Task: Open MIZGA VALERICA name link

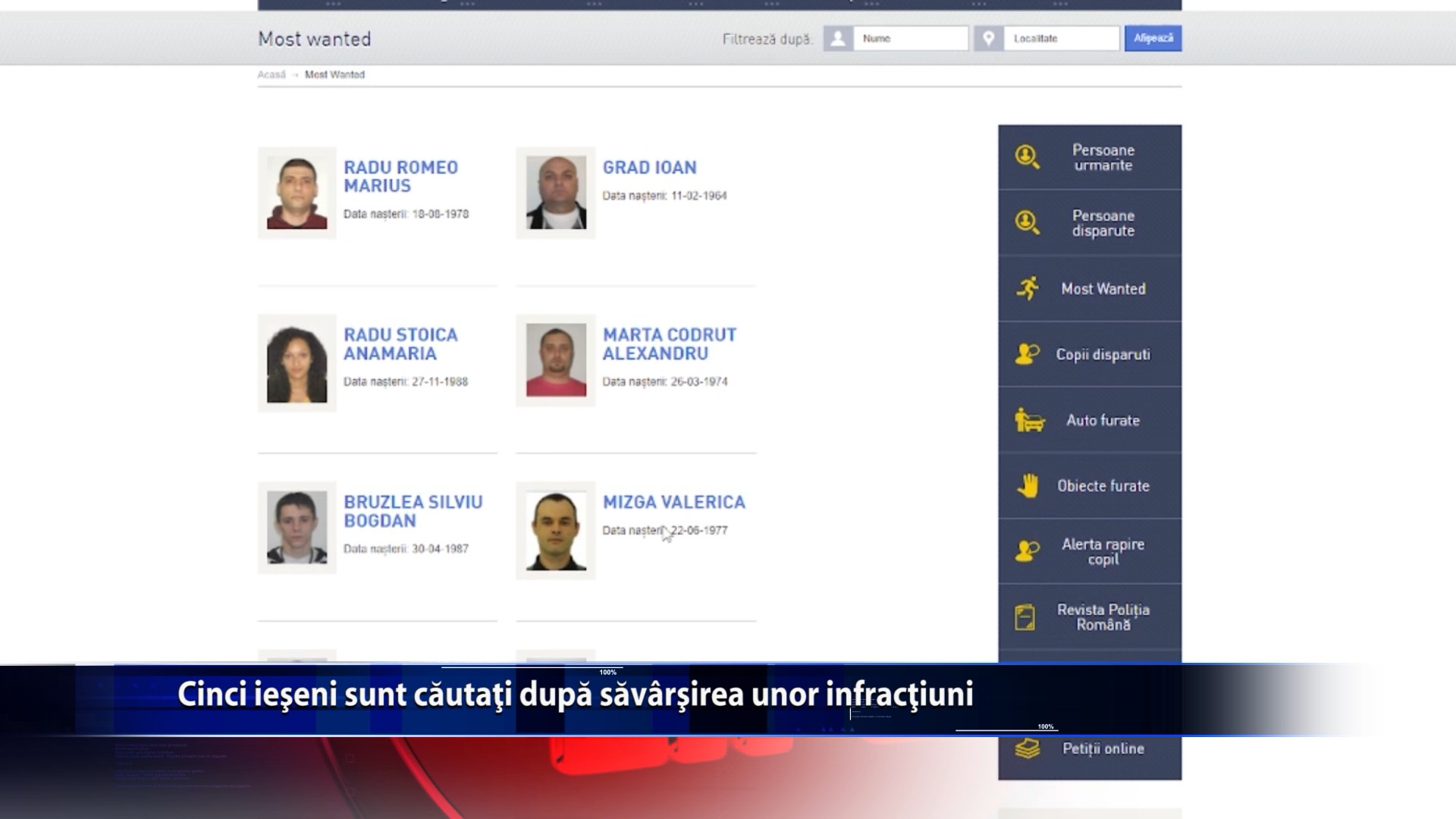Action: point(673,502)
